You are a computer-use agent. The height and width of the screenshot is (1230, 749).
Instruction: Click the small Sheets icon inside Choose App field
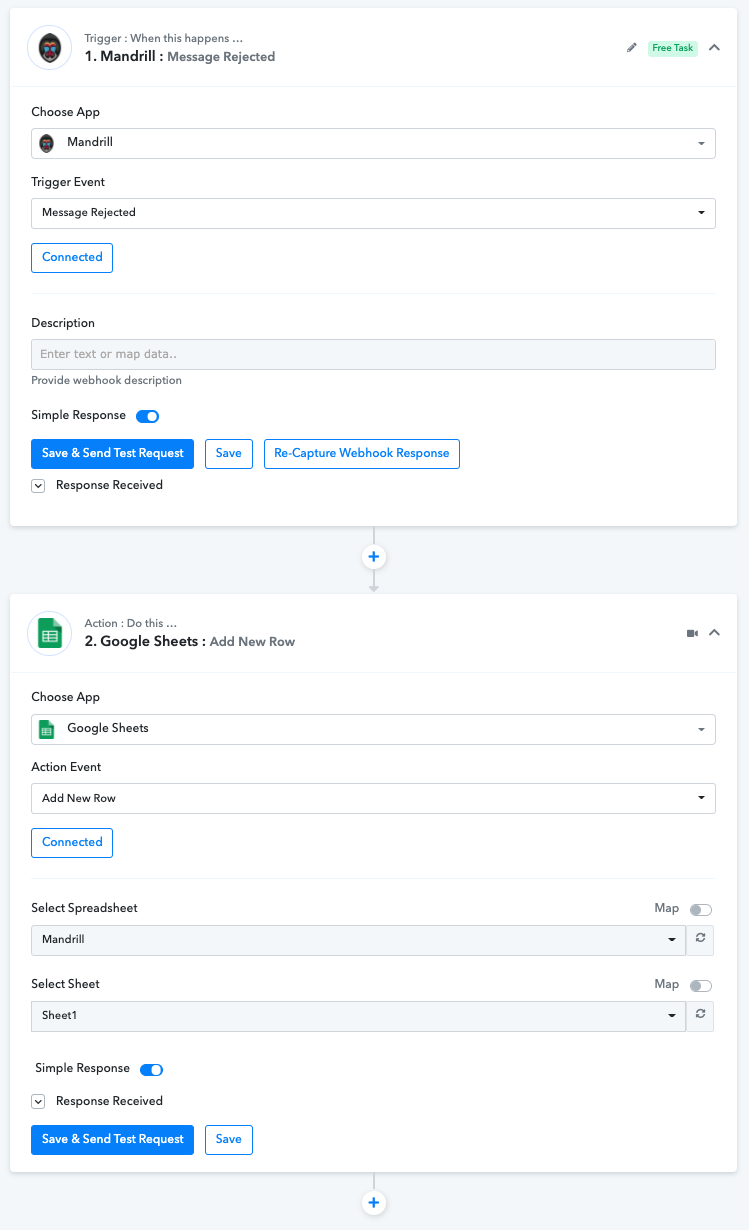(x=46, y=729)
